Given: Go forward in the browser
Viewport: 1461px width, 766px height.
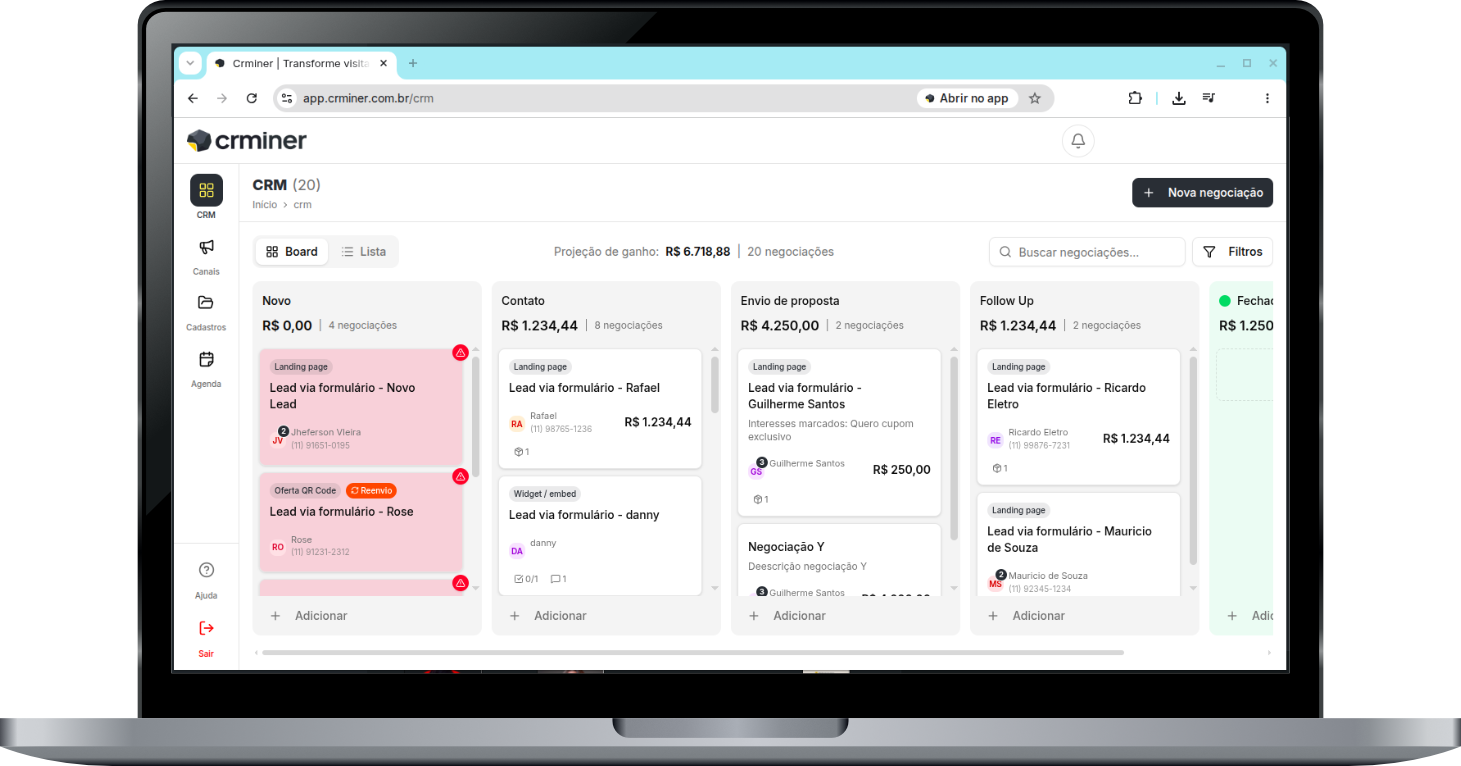Looking at the screenshot, I should (222, 98).
